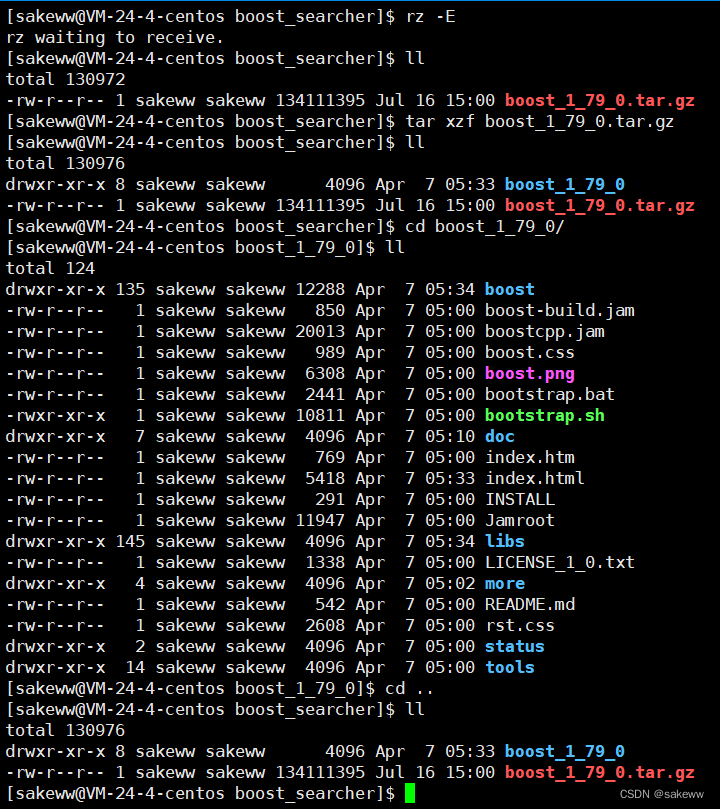This screenshot has height=809, width=720.
Task: Click the status directory name
Action: click(x=514, y=646)
